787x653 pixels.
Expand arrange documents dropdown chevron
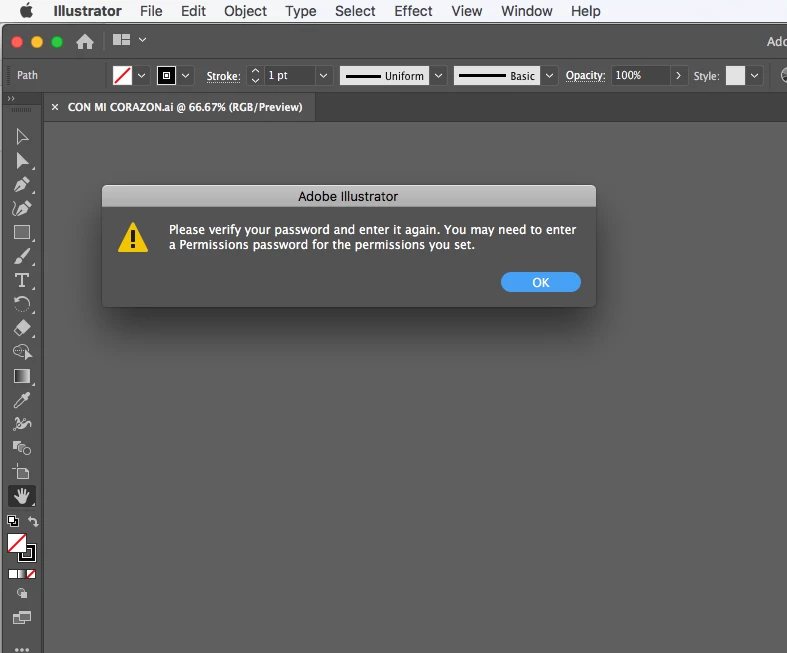(143, 40)
